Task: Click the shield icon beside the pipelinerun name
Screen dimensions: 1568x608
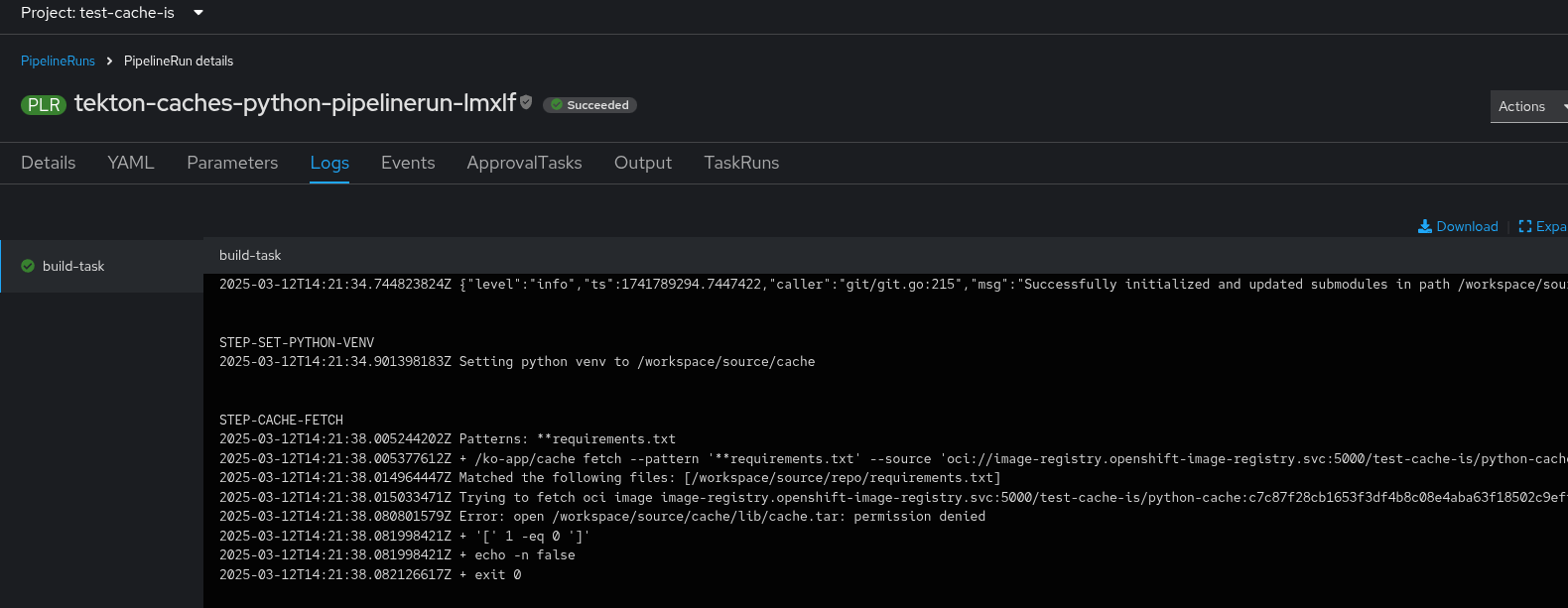Action: click(x=526, y=102)
